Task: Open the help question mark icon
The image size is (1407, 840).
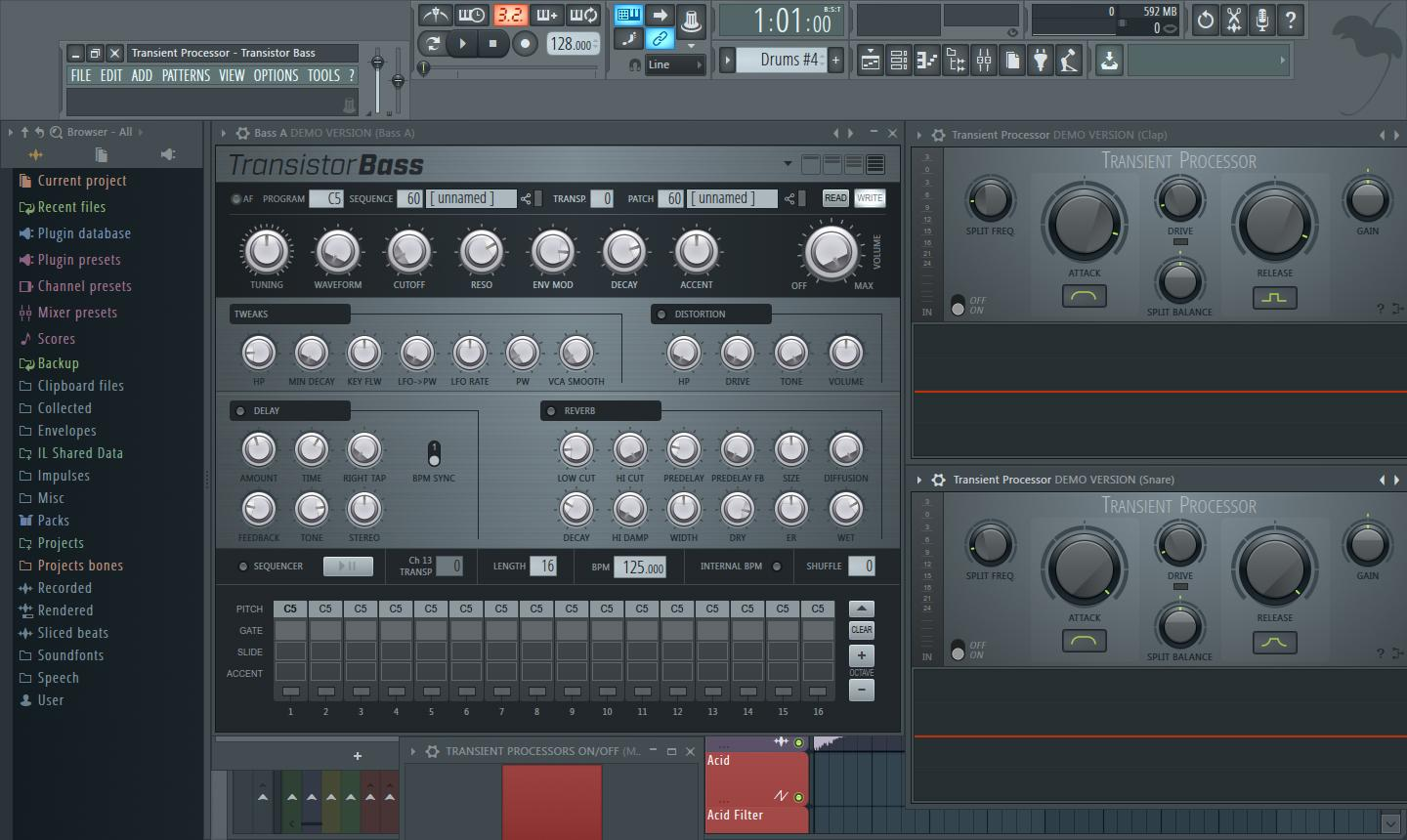Action: pyautogui.click(x=1291, y=20)
